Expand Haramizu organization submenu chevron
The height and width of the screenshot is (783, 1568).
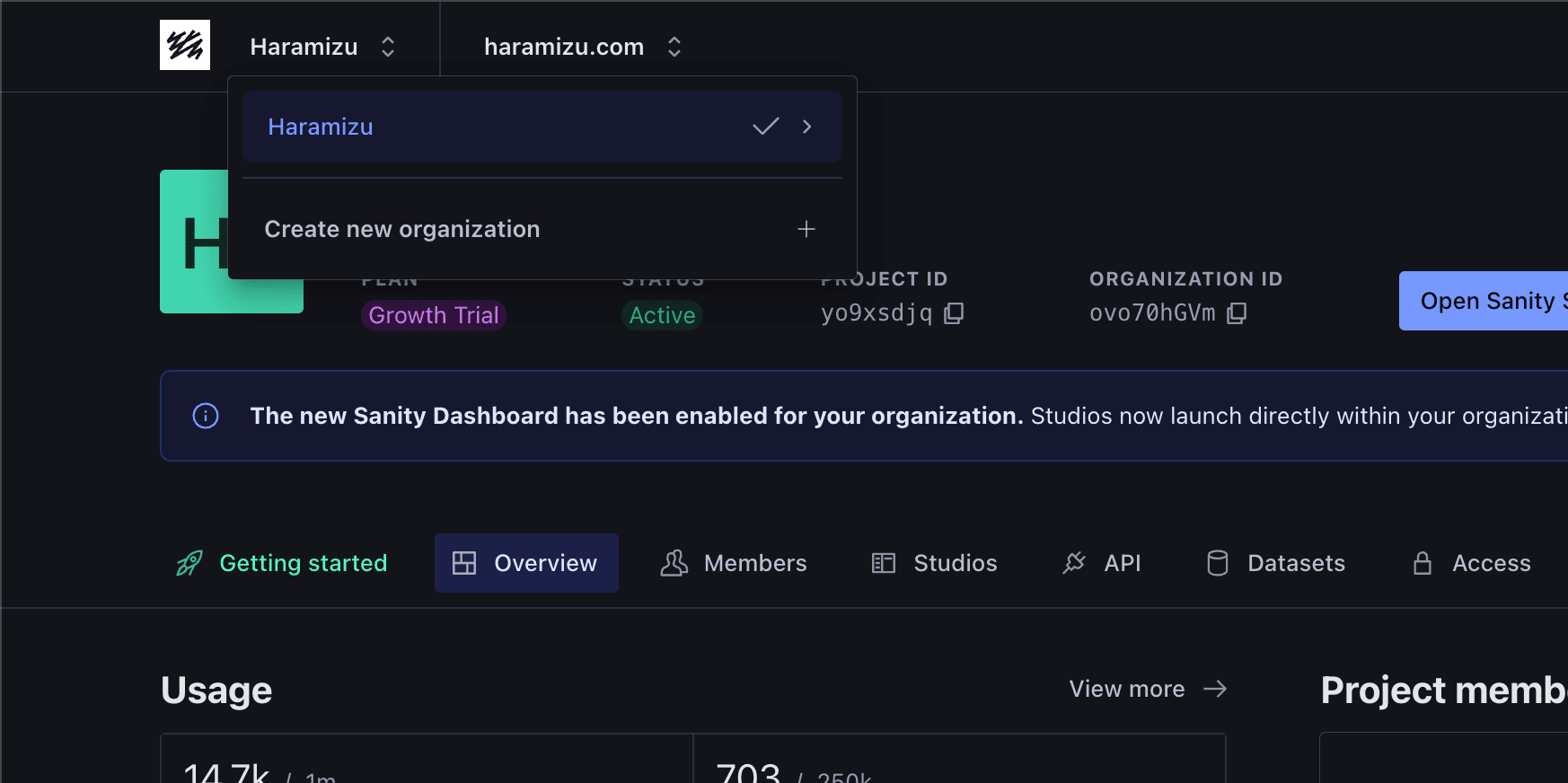click(x=806, y=127)
